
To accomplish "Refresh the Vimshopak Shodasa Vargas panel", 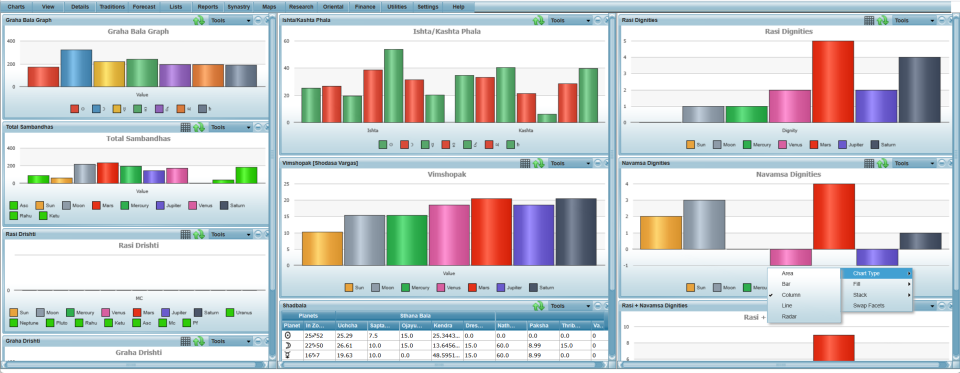I will [538, 164].
